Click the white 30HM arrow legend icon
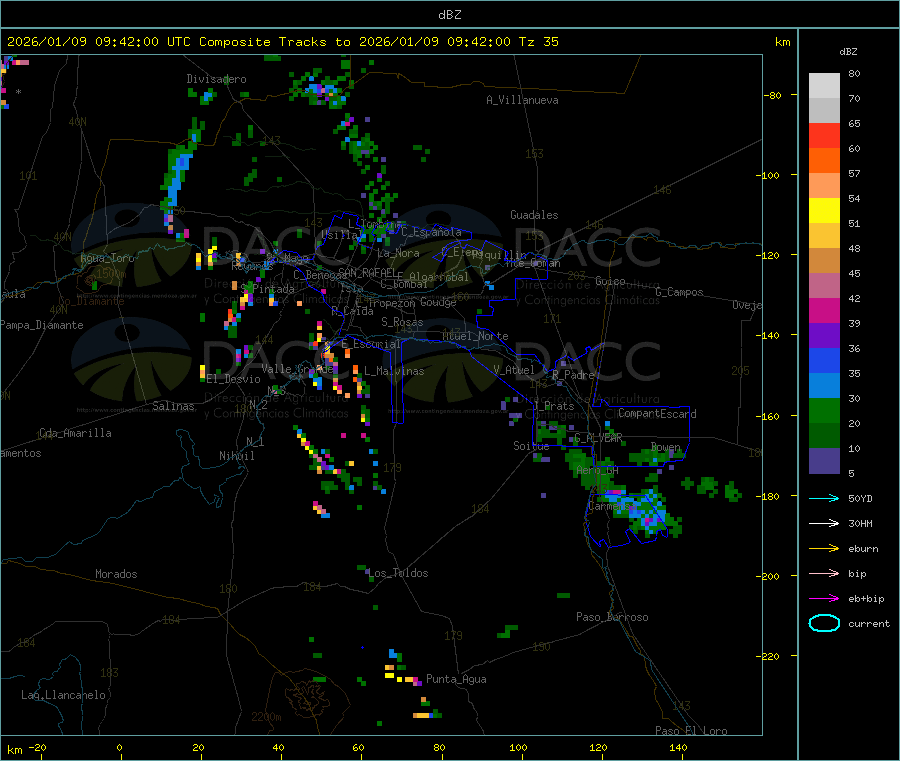Image resolution: width=900 pixels, height=761 pixels. coord(824,523)
